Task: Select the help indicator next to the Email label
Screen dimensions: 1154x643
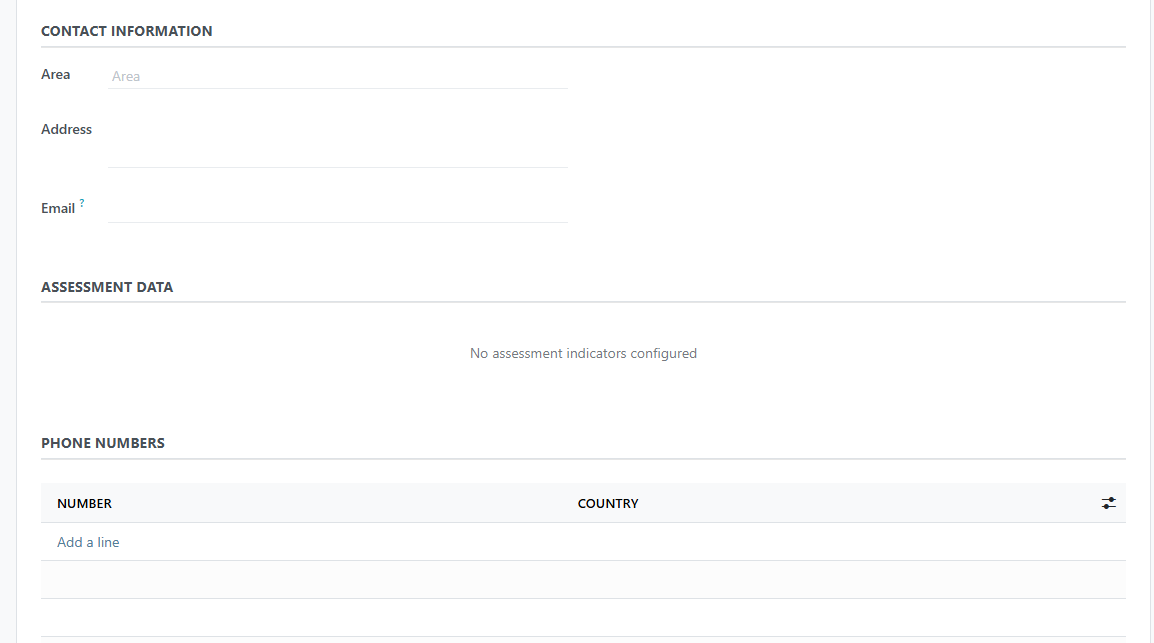Action: pos(82,201)
